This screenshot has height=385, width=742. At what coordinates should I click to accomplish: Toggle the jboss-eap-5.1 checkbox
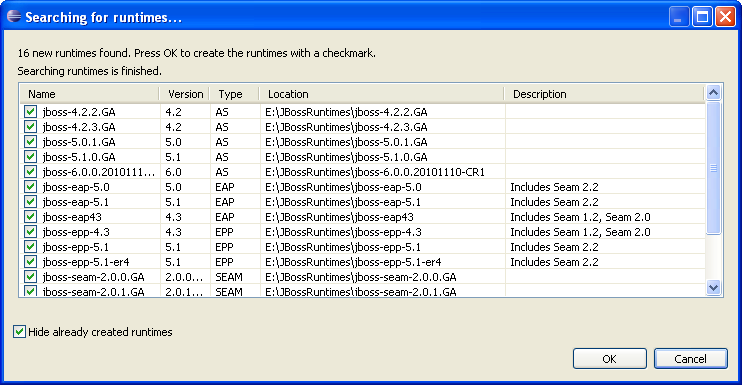pos(30,201)
